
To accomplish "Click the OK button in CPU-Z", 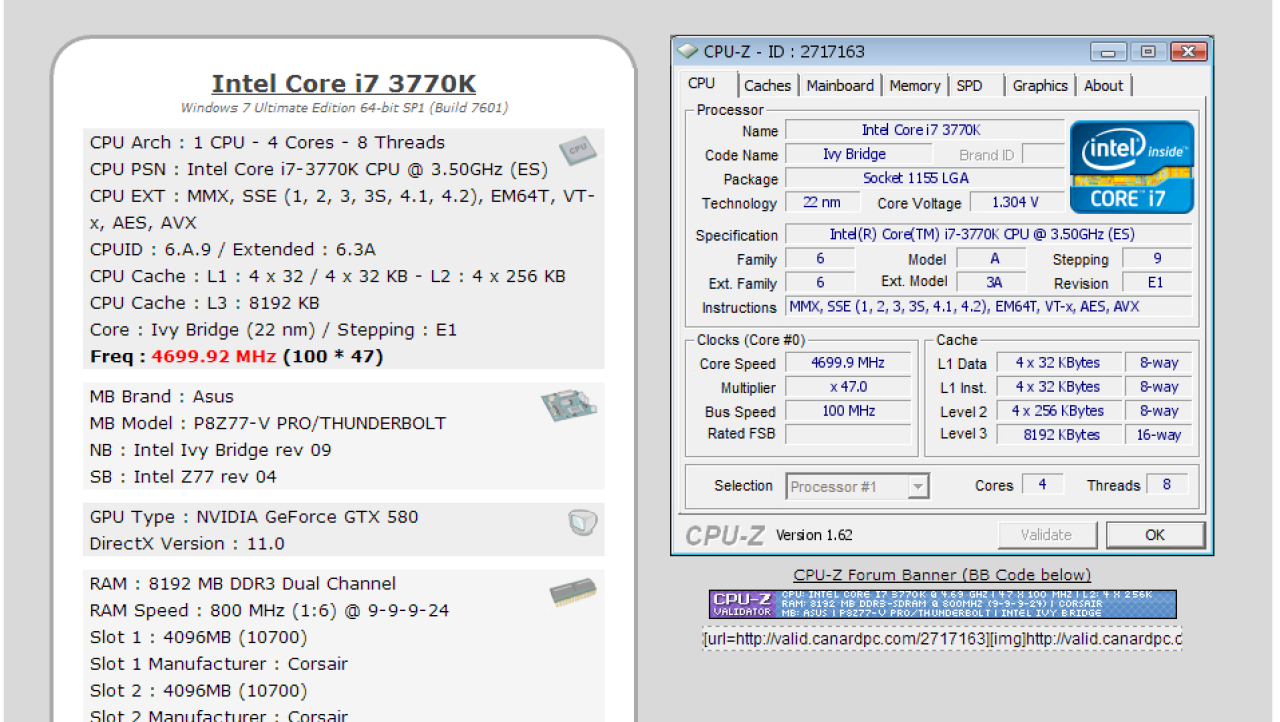I will tap(1155, 535).
